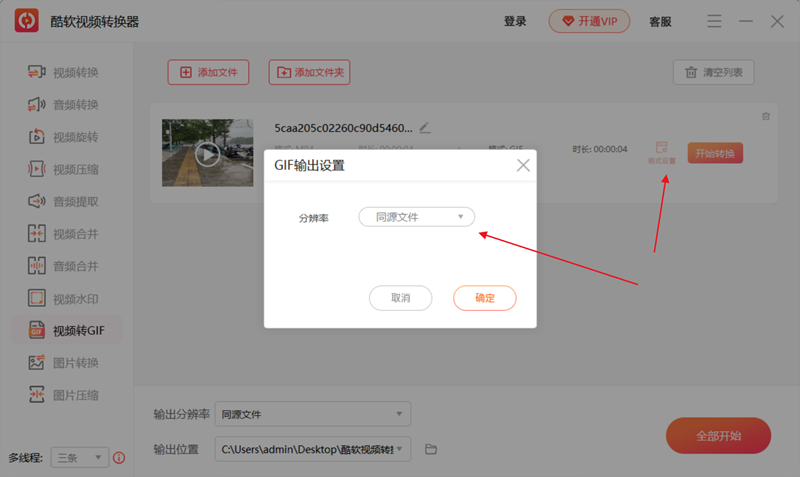Select 视频旋转 in the sidebar
The image size is (800, 477).
tap(63, 137)
